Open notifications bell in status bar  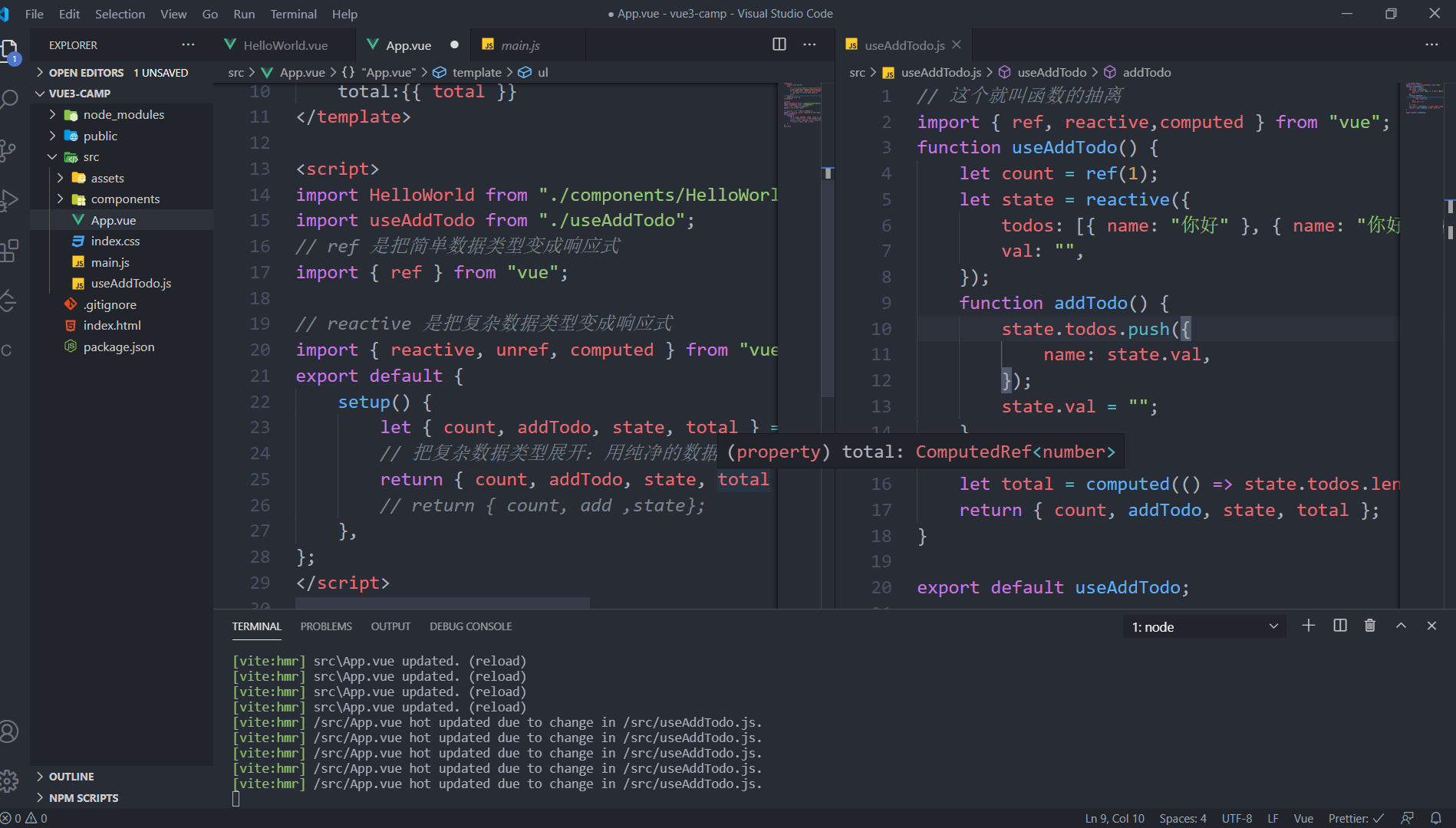1436,818
